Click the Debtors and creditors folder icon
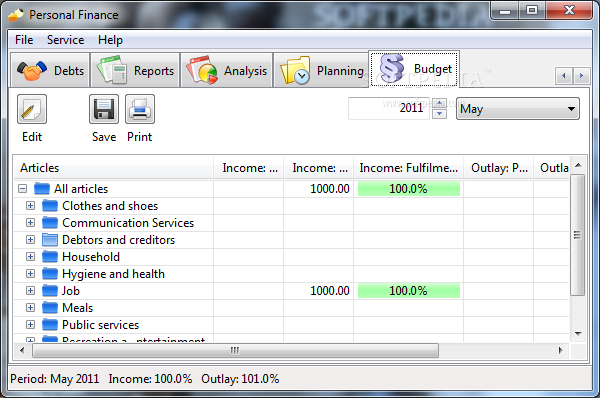This screenshot has width=600, height=398. 50,240
